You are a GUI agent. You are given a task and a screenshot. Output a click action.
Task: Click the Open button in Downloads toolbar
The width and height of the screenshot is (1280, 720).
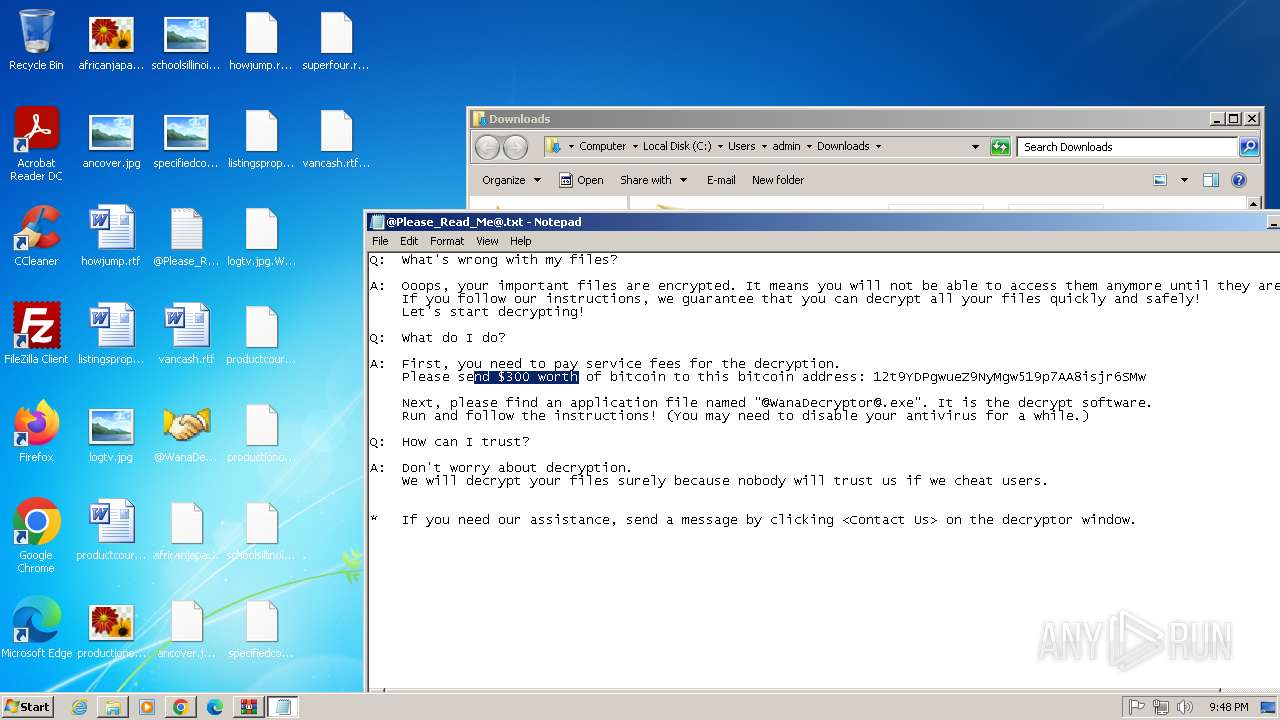coord(581,180)
